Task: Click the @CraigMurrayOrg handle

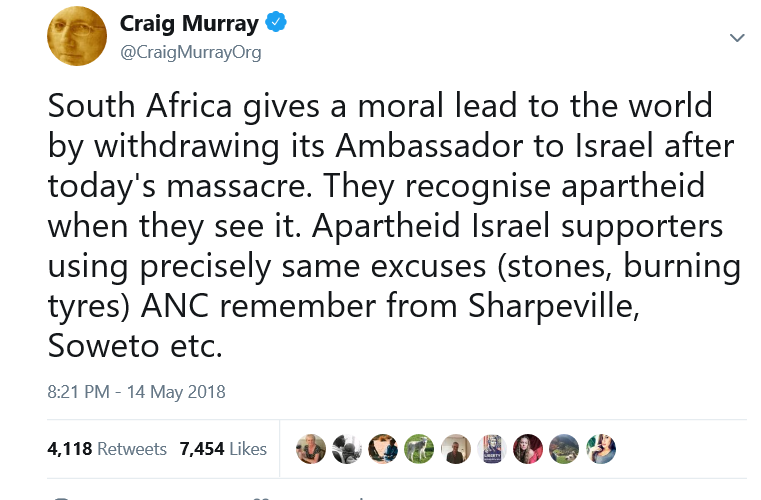Action: [x=190, y=52]
